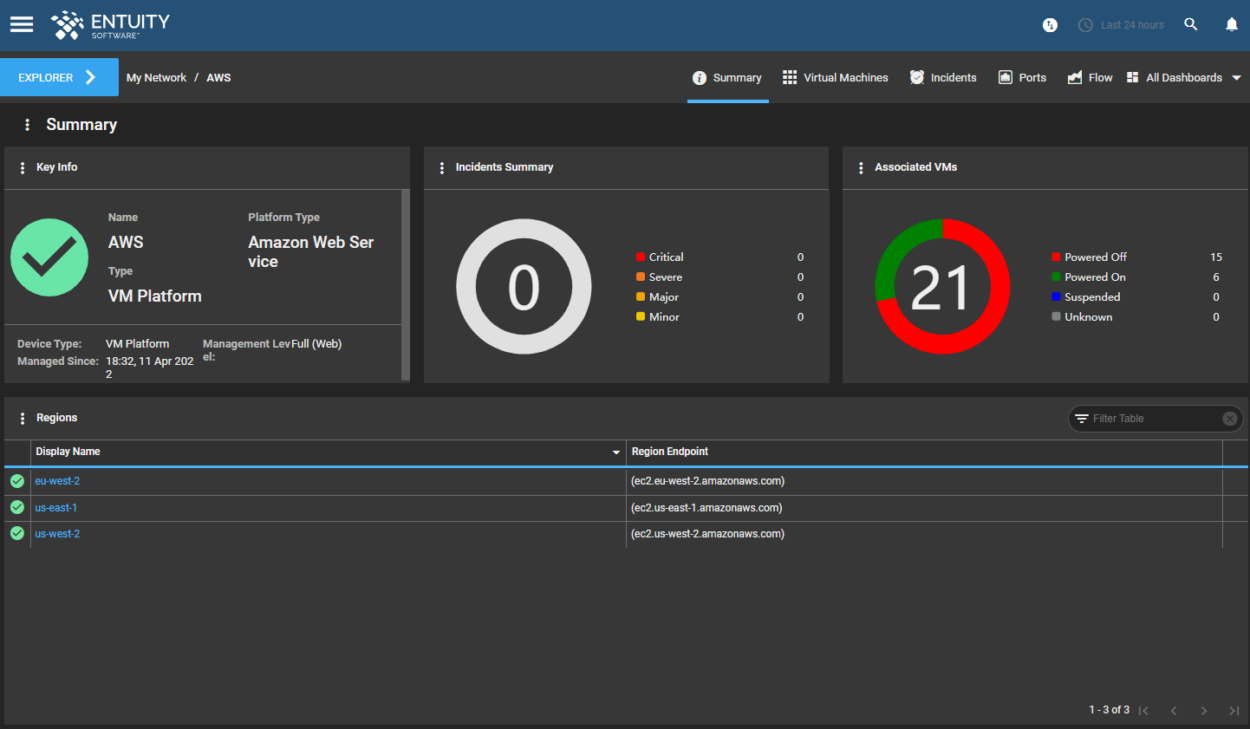Open the All Dashboards dropdown
This screenshot has height=729, width=1250.
point(1184,77)
